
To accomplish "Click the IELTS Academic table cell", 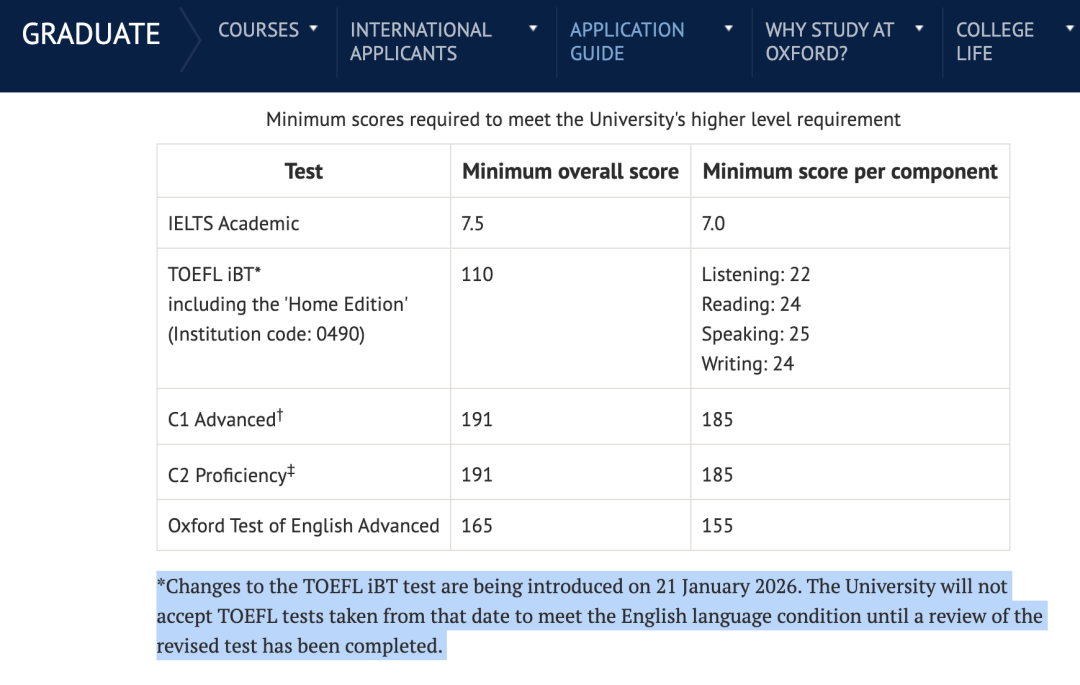I will pos(234,223).
